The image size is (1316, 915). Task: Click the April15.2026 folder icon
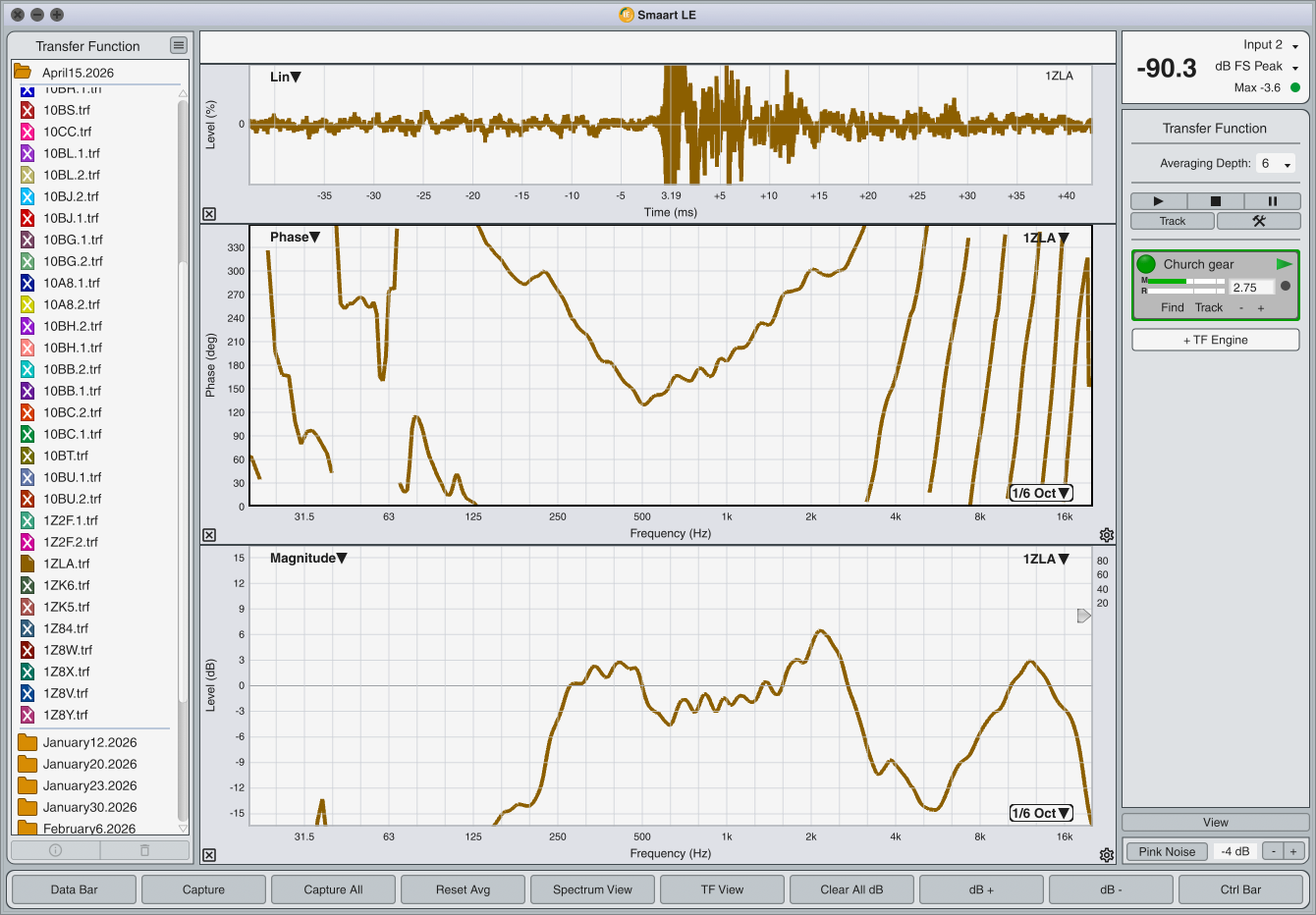tap(23, 72)
